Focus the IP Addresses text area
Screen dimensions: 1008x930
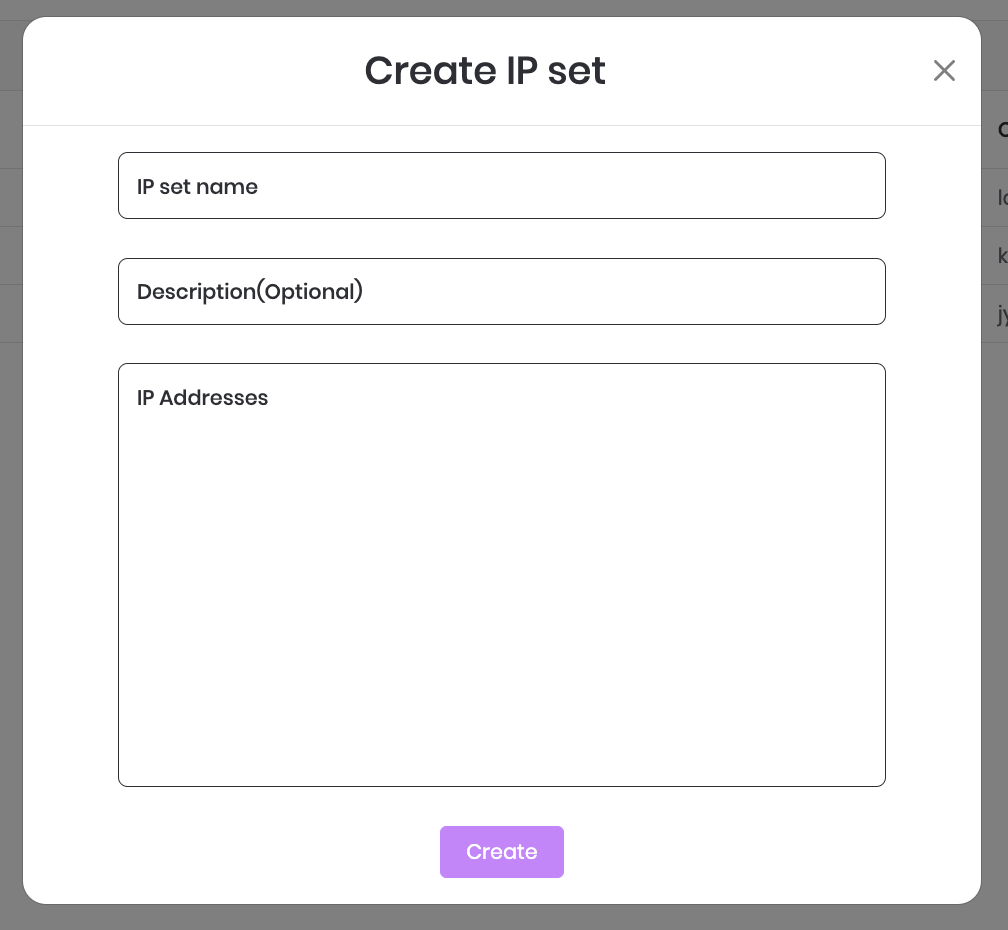[501, 575]
